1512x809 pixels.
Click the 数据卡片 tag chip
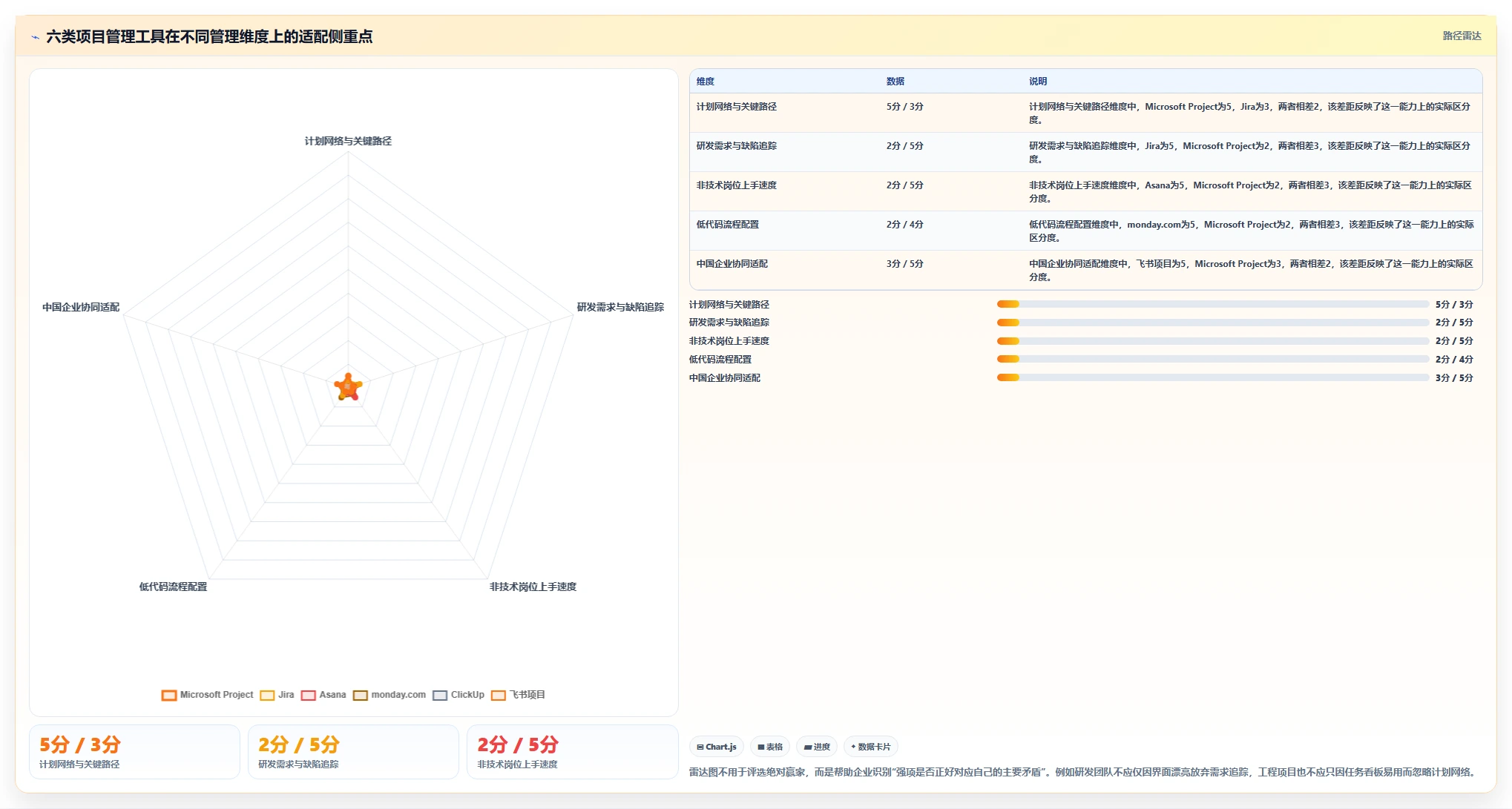(x=871, y=747)
